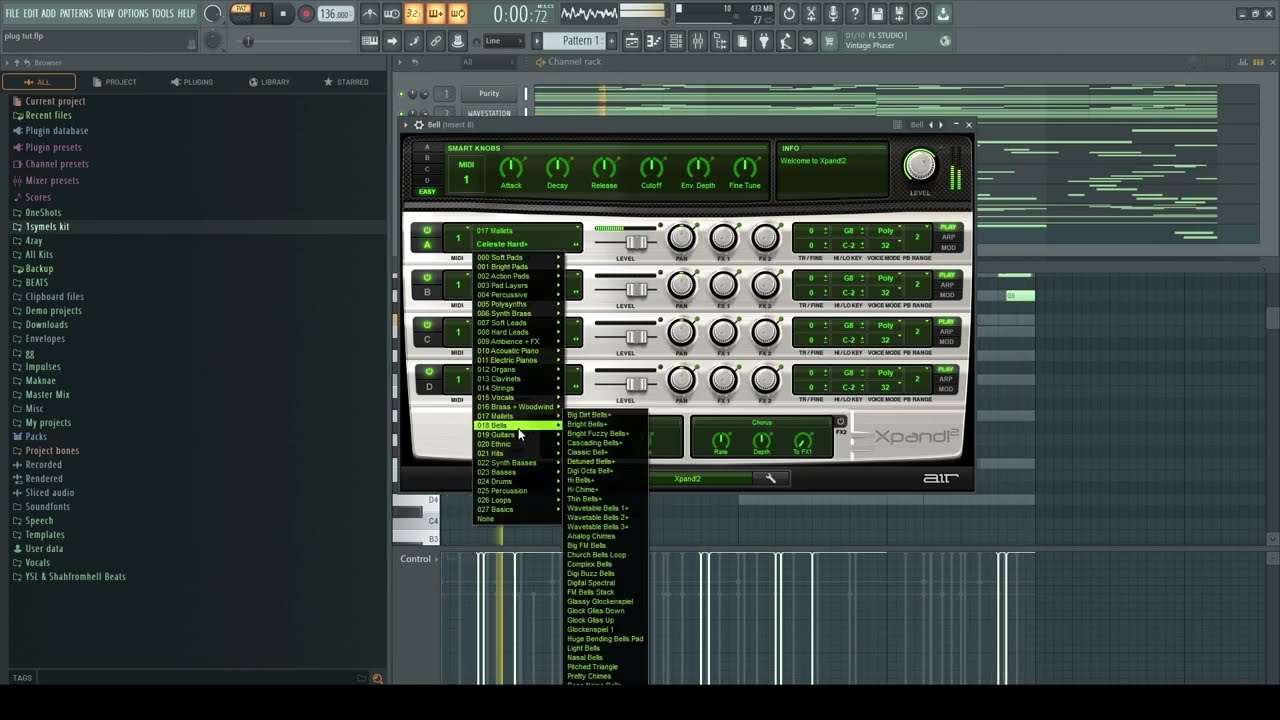Click the browser search magnifier icon
This screenshot has height=720, width=1280.
click(377, 678)
